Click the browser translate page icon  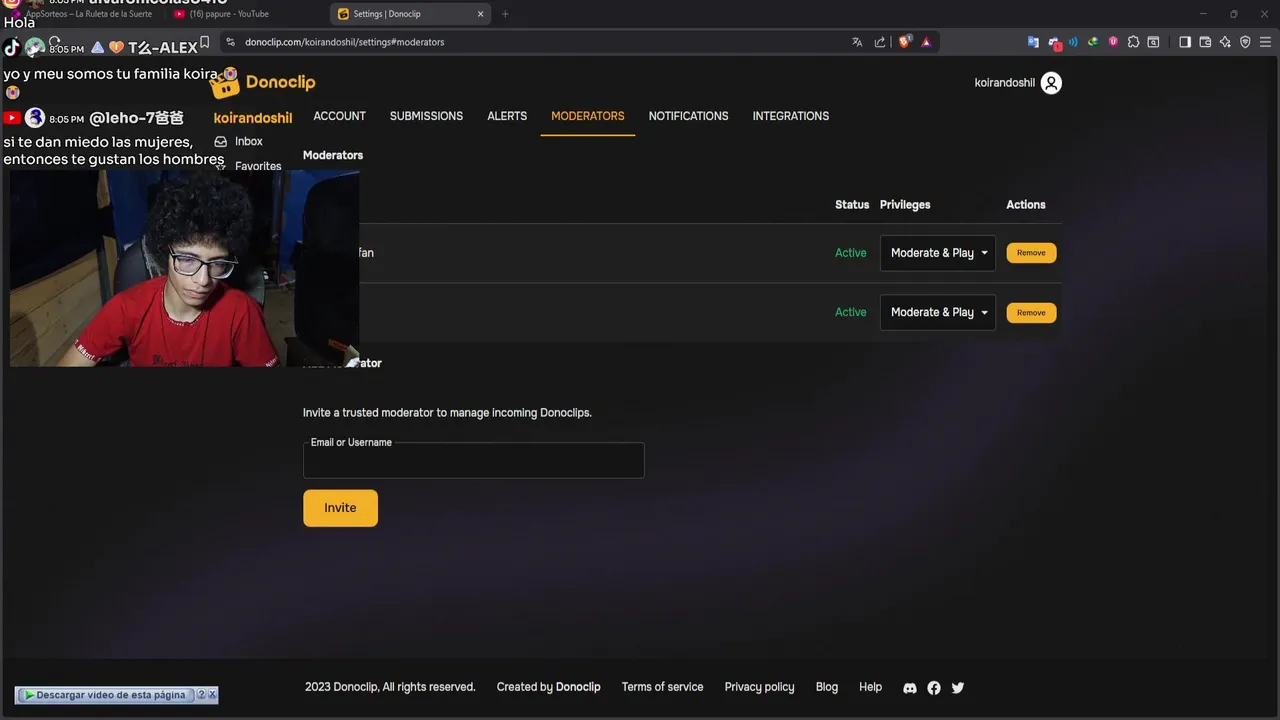pos(857,42)
